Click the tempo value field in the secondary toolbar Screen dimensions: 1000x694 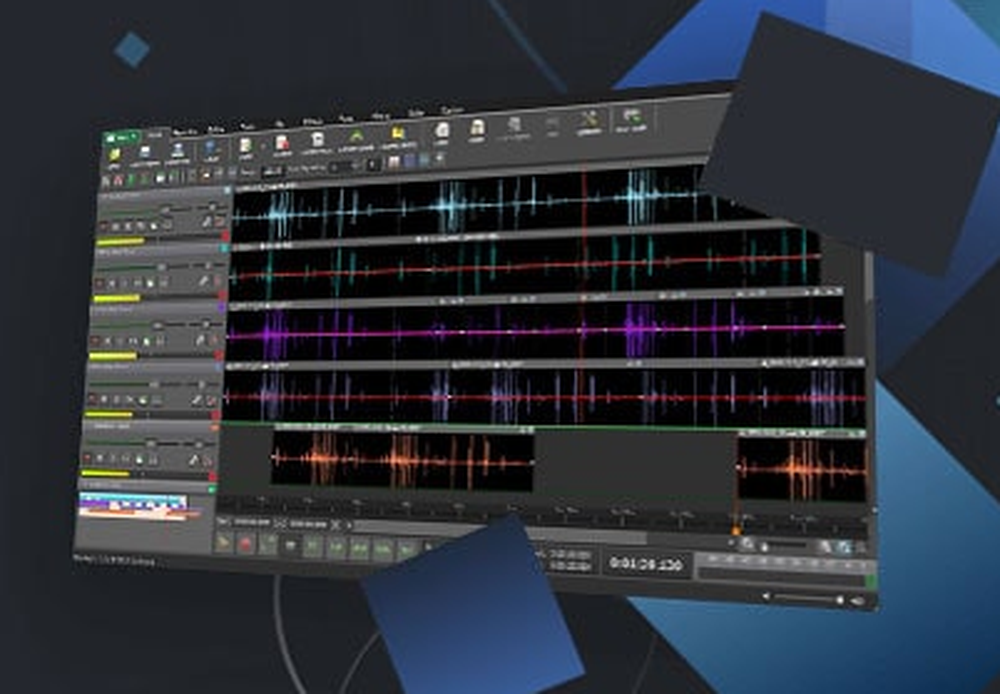coord(273,171)
